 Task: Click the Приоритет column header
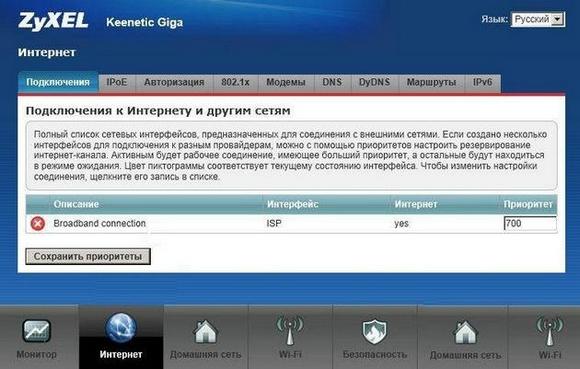(528, 204)
